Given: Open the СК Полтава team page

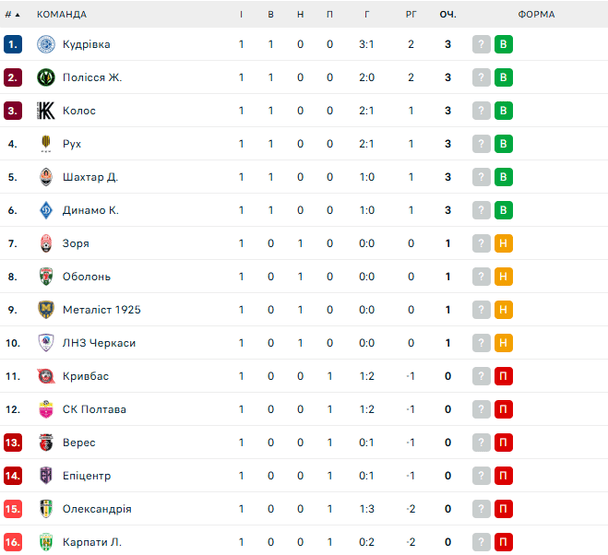Looking at the screenshot, I should [x=94, y=410].
